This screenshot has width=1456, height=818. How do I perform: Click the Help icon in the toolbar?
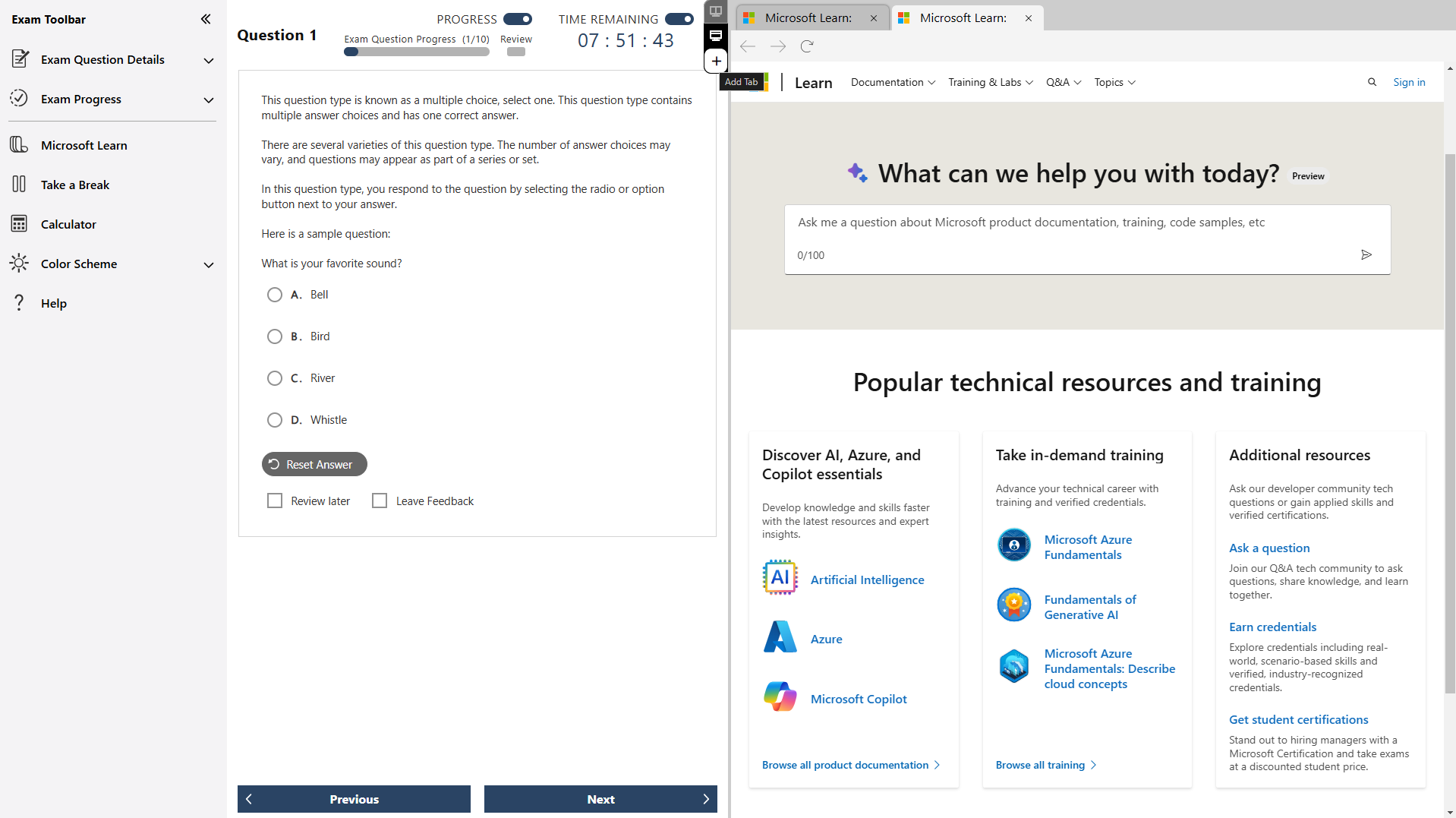click(19, 302)
